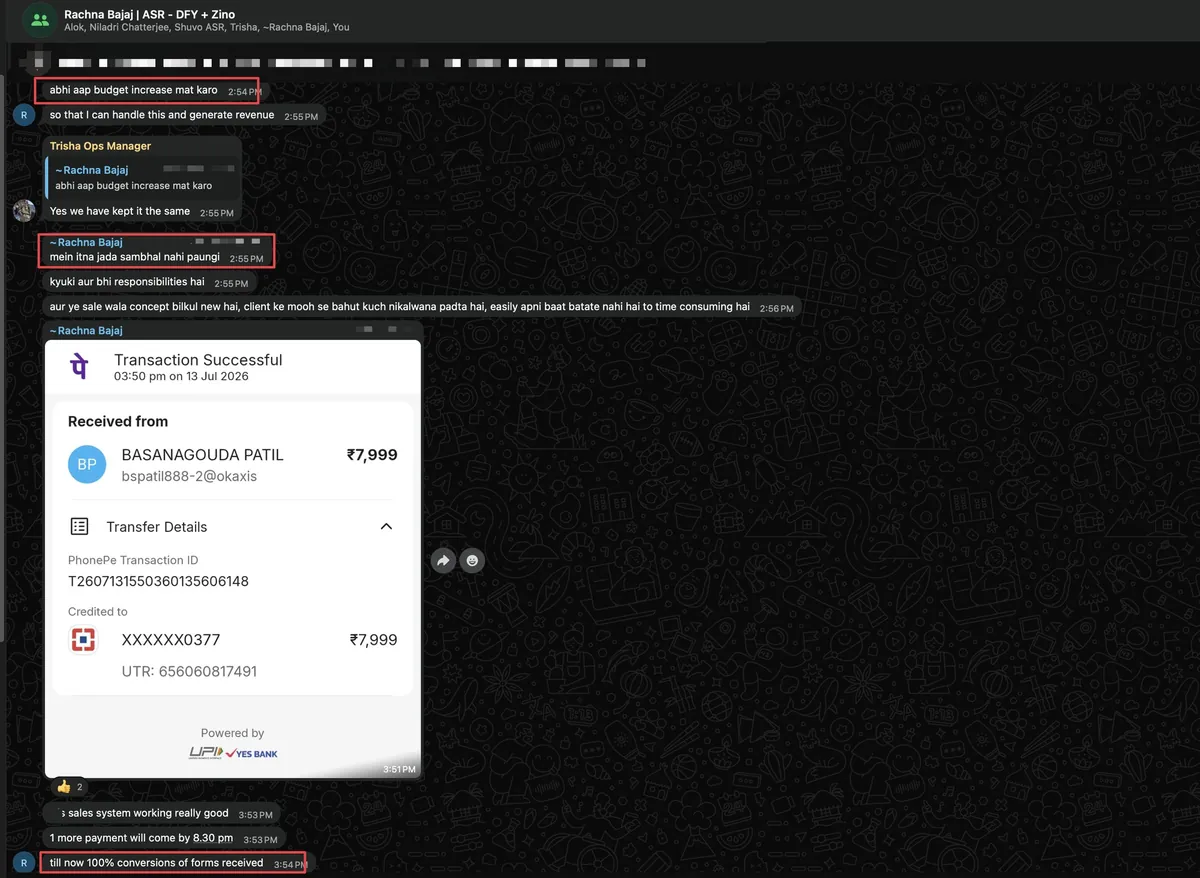
Task: Click the PhonePe logo in the transaction image
Action: point(79,367)
